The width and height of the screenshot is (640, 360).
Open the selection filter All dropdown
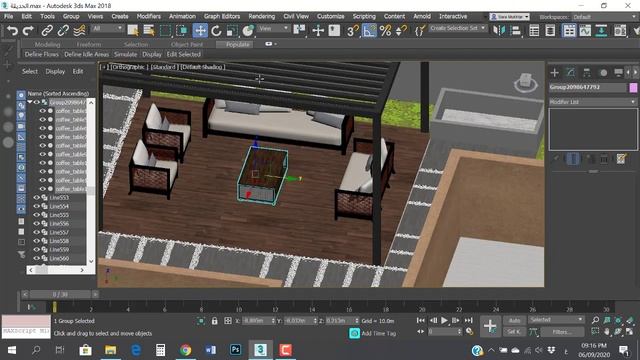(x=107, y=28)
